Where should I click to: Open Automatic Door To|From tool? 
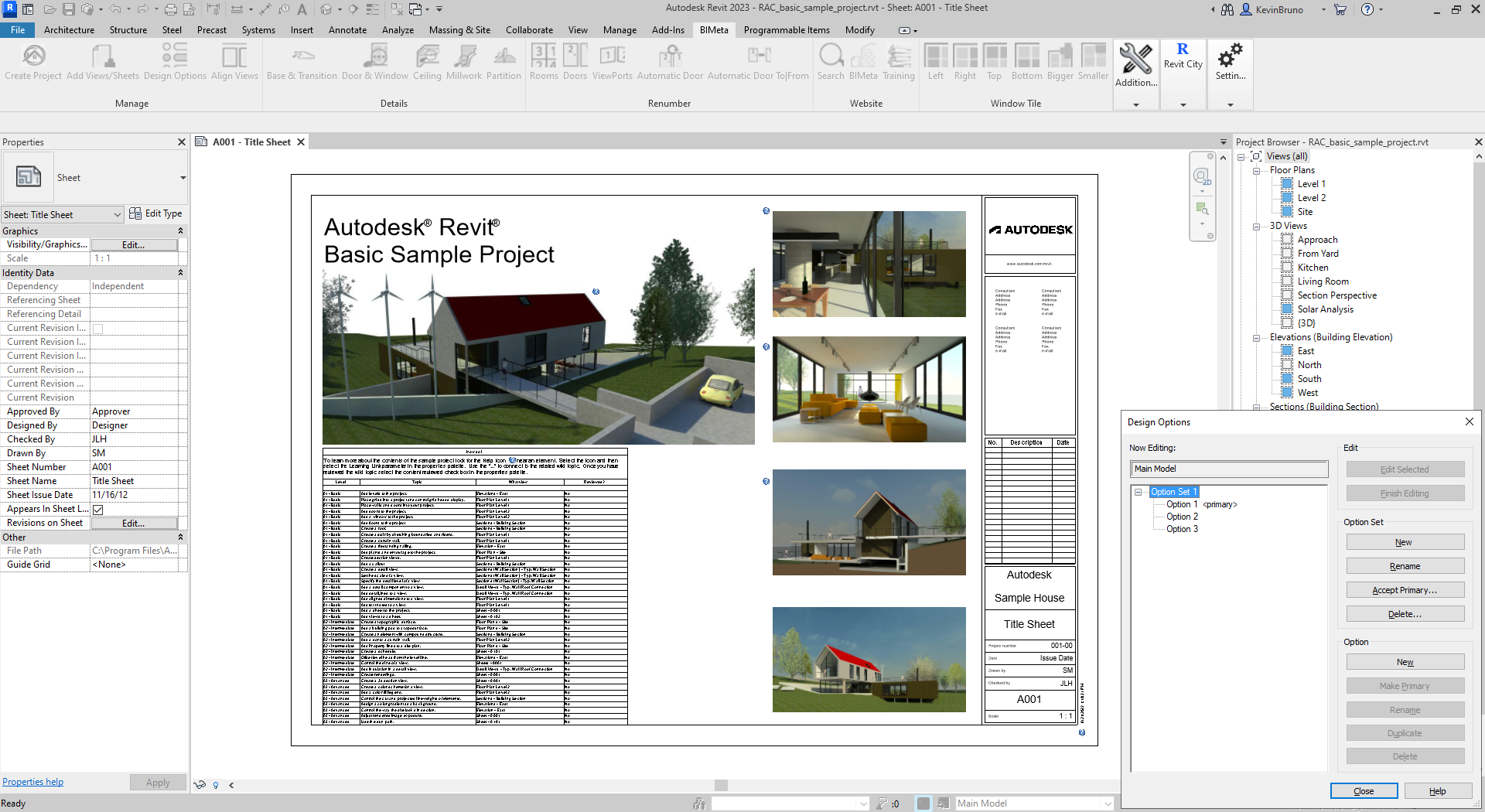pyautogui.click(x=758, y=62)
